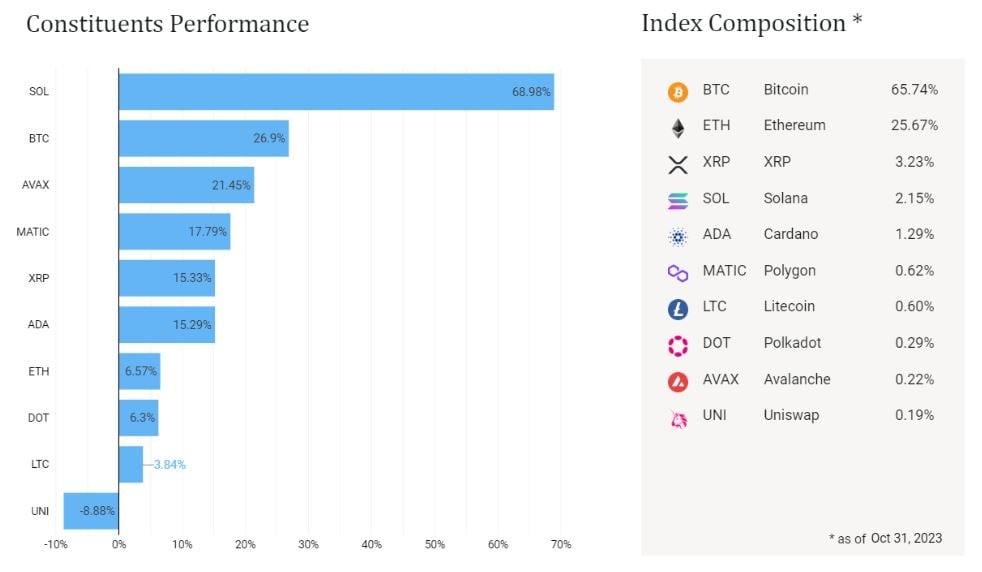
Task: Click the Polkadot logo icon
Action: [x=678, y=345]
